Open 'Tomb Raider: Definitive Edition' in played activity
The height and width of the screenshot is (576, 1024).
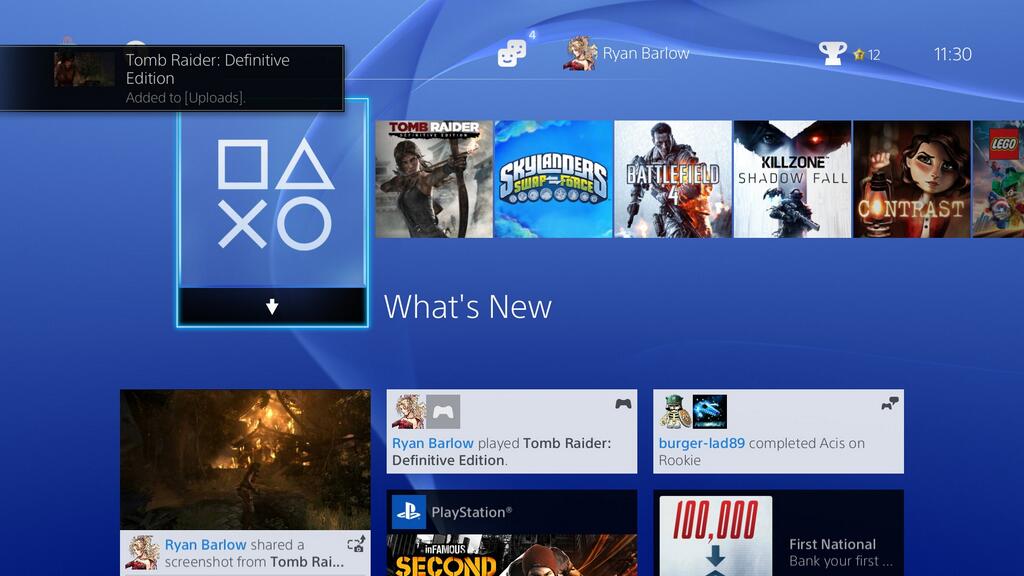(502, 451)
